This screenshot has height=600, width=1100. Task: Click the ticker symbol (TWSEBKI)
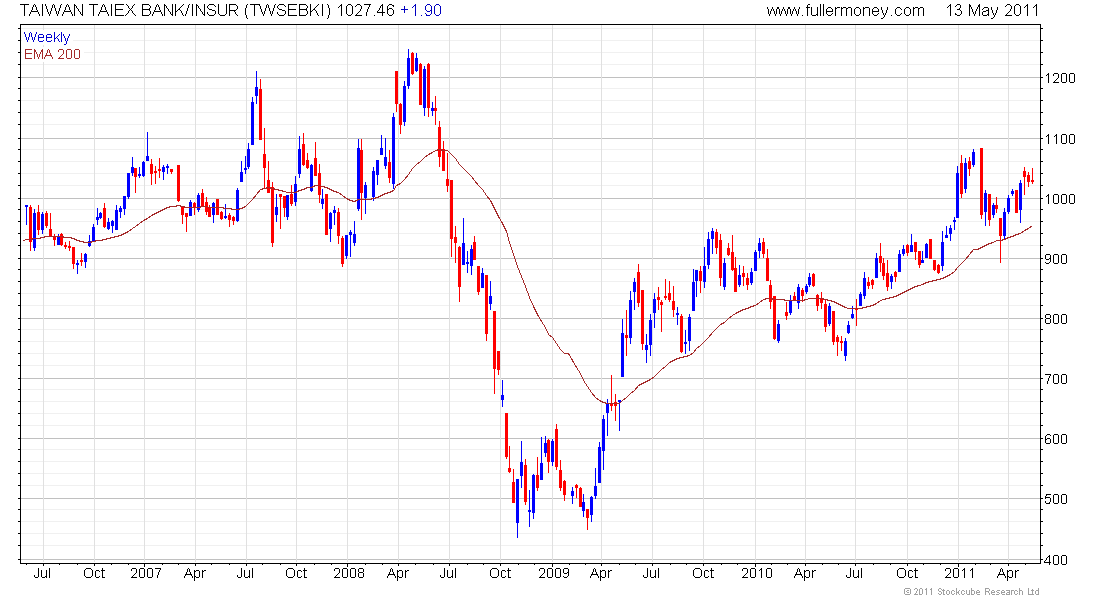click(x=288, y=11)
